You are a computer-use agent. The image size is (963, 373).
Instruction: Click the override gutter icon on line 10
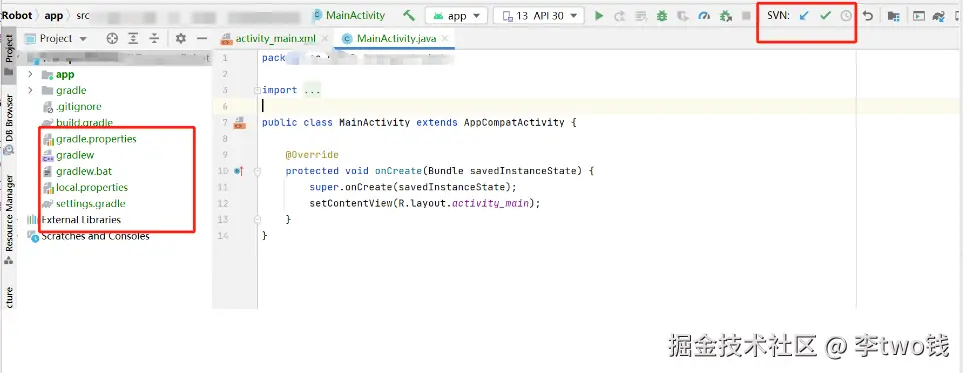(x=239, y=171)
